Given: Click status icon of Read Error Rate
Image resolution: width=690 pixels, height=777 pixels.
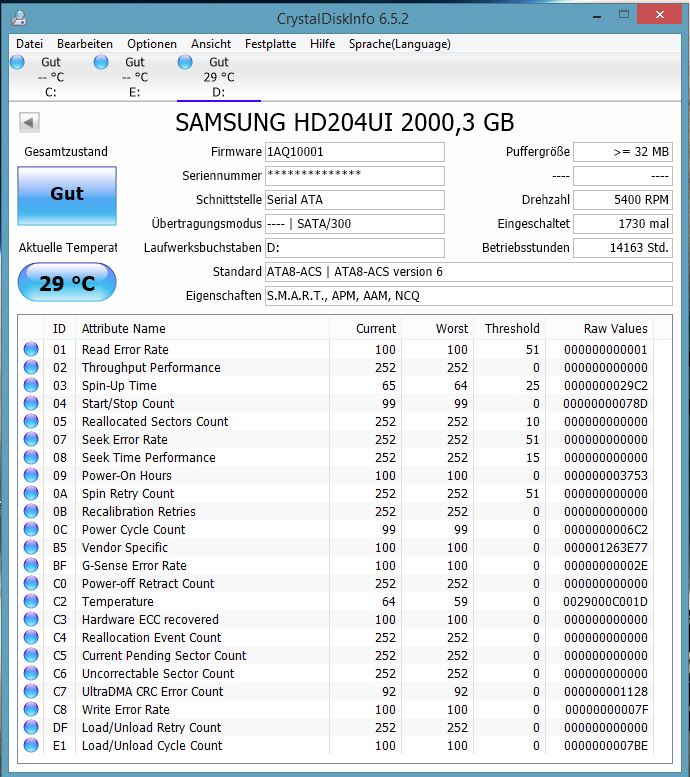Looking at the screenshot, I should [x=31, y=349].
